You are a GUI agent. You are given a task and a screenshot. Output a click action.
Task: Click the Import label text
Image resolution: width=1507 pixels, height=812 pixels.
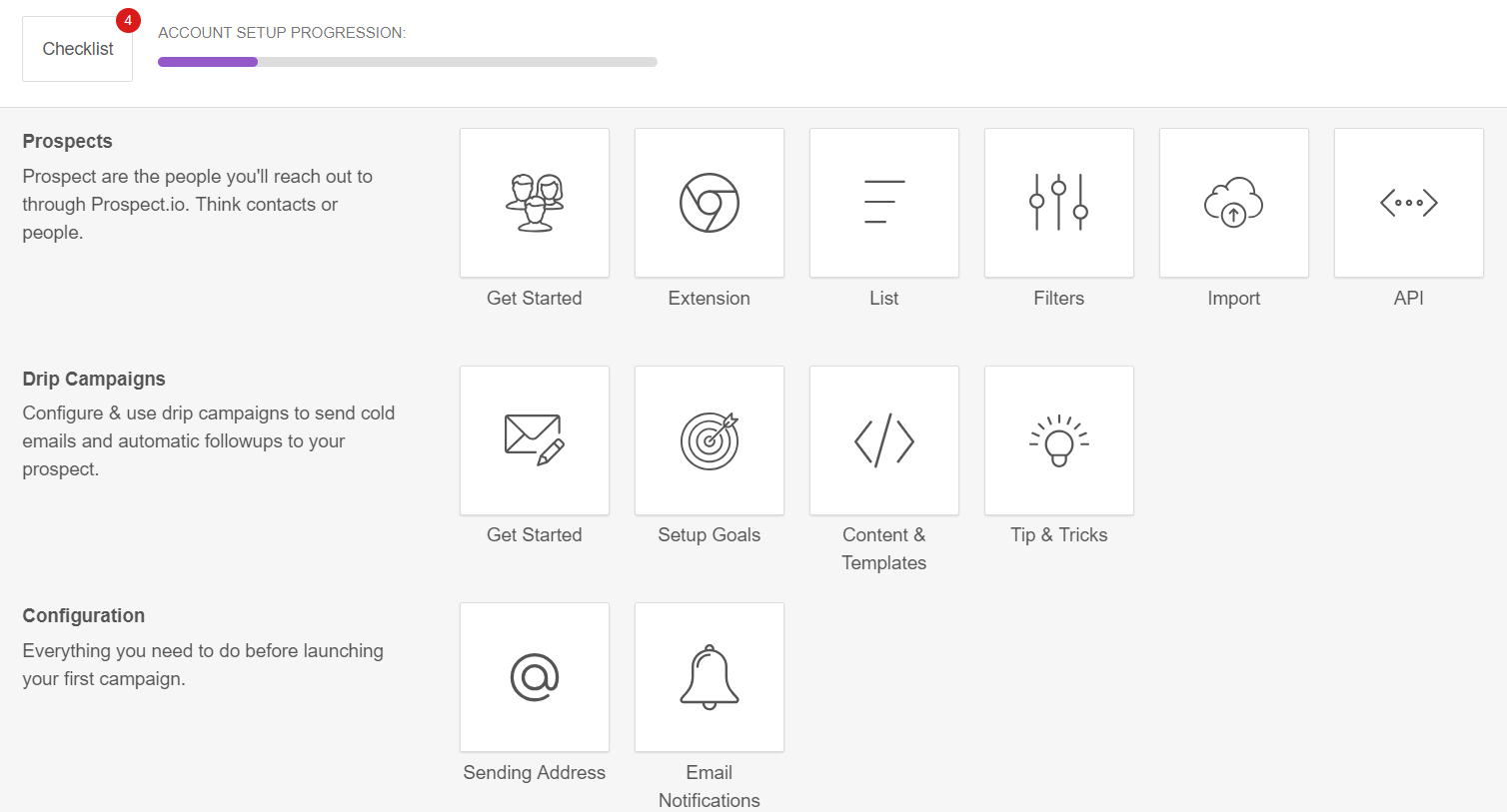(x=1234, y=298)
